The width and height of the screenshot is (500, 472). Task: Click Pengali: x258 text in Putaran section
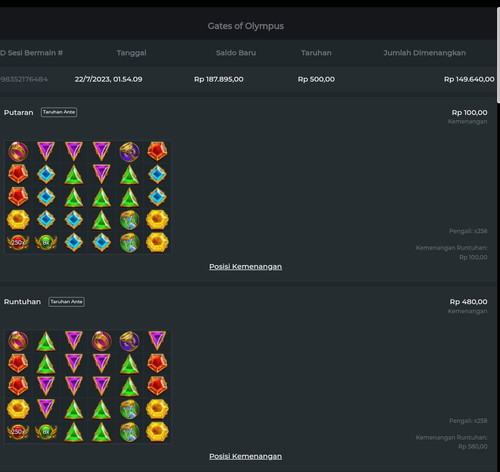click(x=468, y=231)
